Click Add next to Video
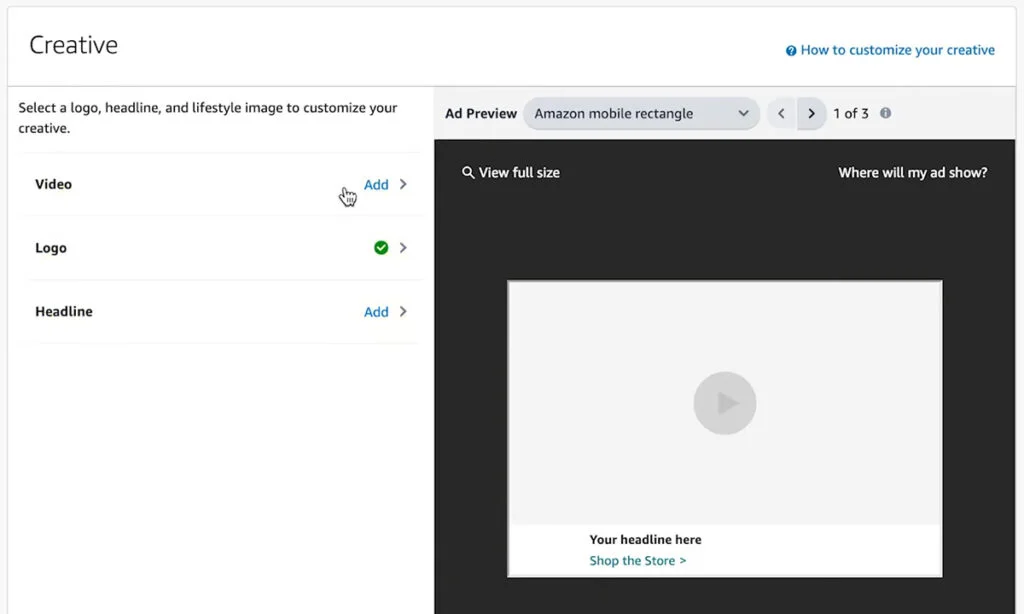Image resolution: width=1024 pixels, height=614 pixels. [x=376, y=184]
